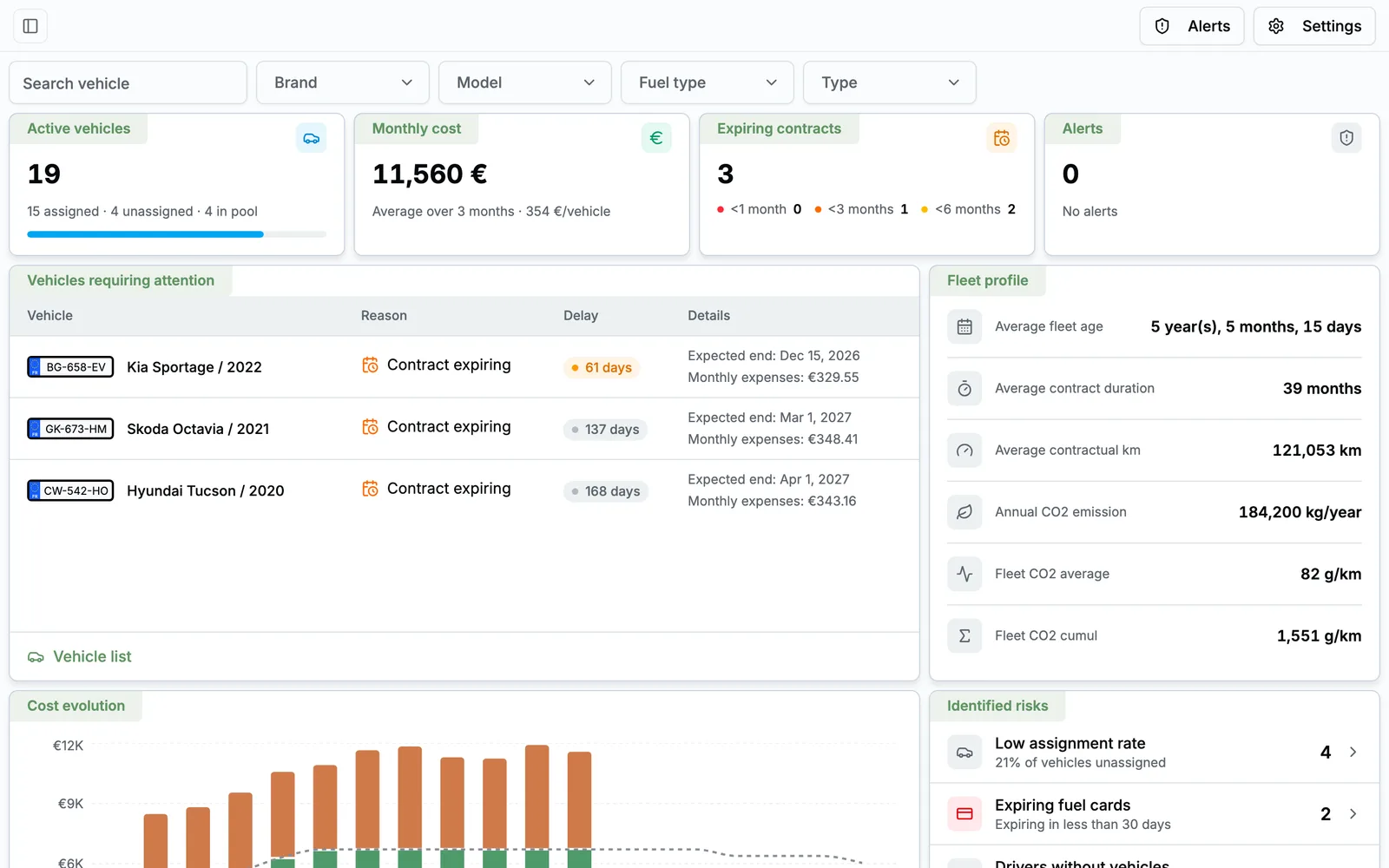Click sigma icon beside Fleet CO2 cumul

964,636
